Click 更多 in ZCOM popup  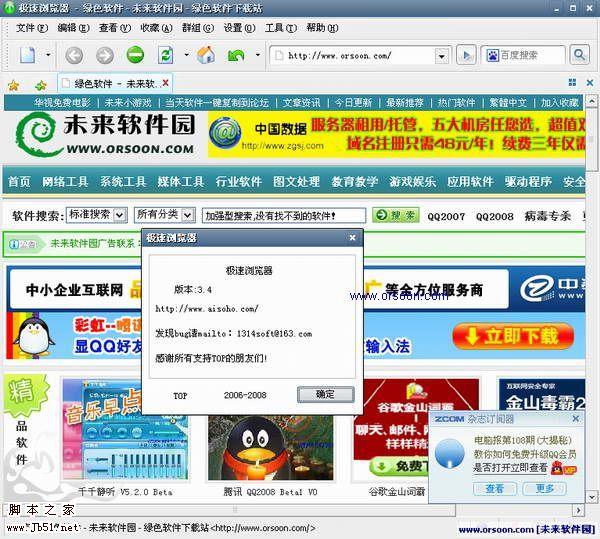pyautogui.click(x=545, y=489)
